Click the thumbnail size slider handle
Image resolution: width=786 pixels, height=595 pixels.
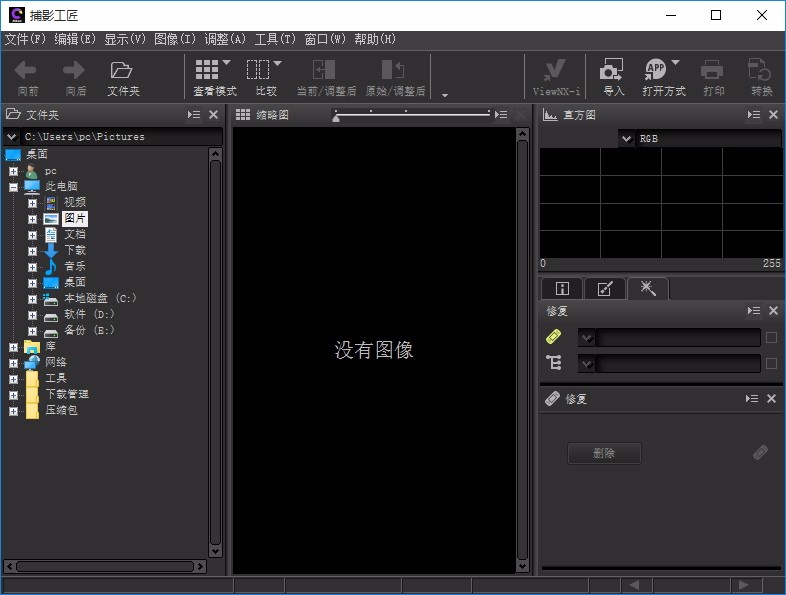pyautogui.click(x=336, y=119)
